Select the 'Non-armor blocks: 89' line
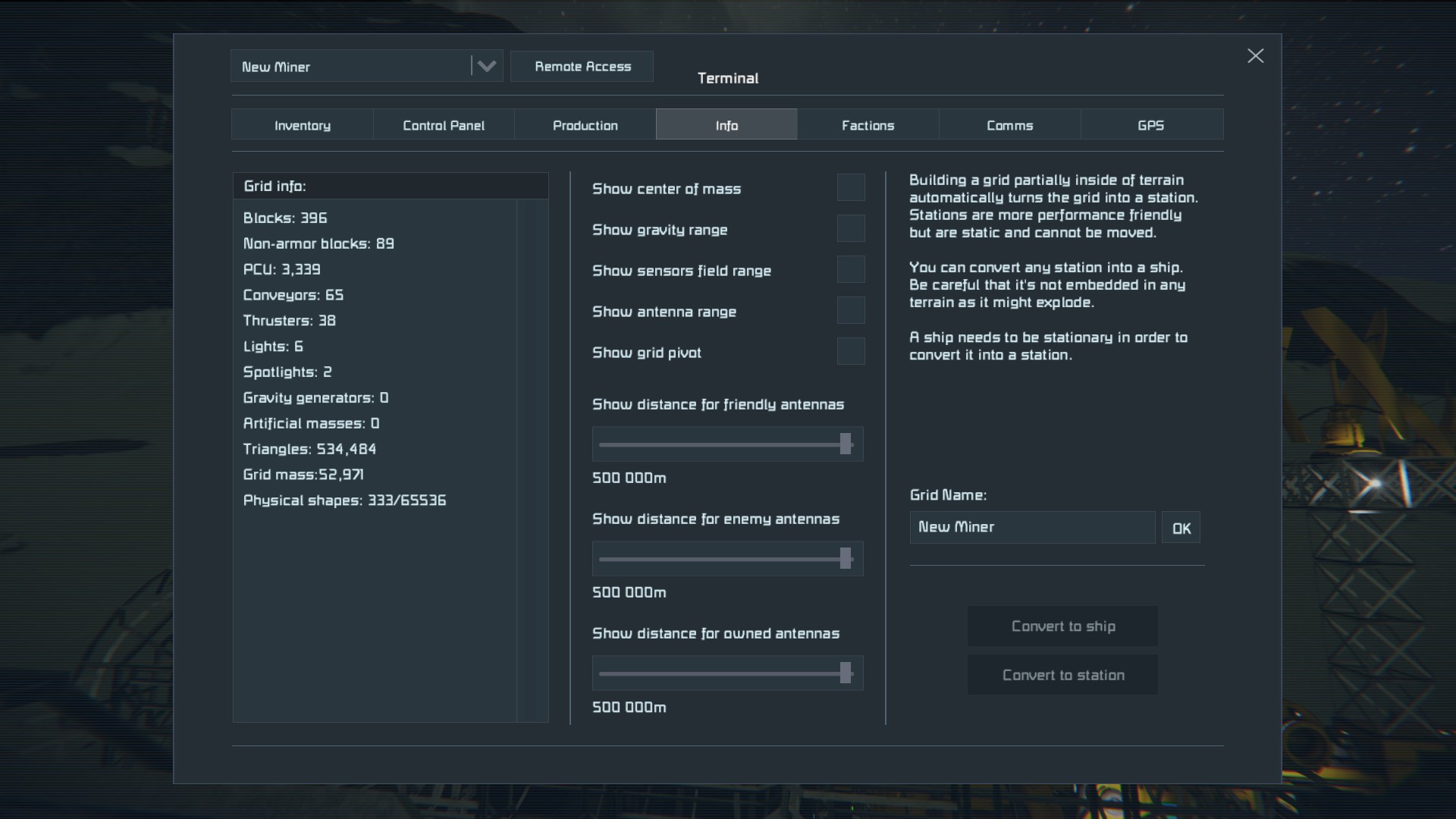 (318, 244)
